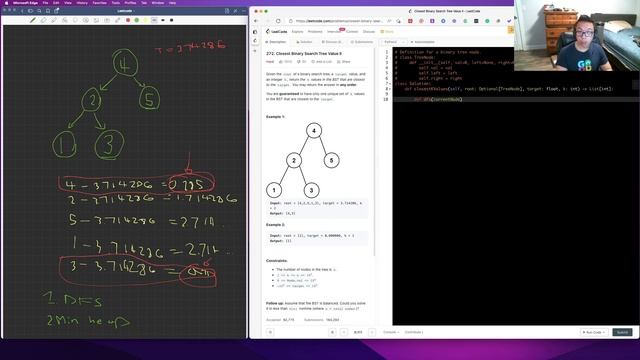
Task: Click the Submit button
Action: click(622, 332)
